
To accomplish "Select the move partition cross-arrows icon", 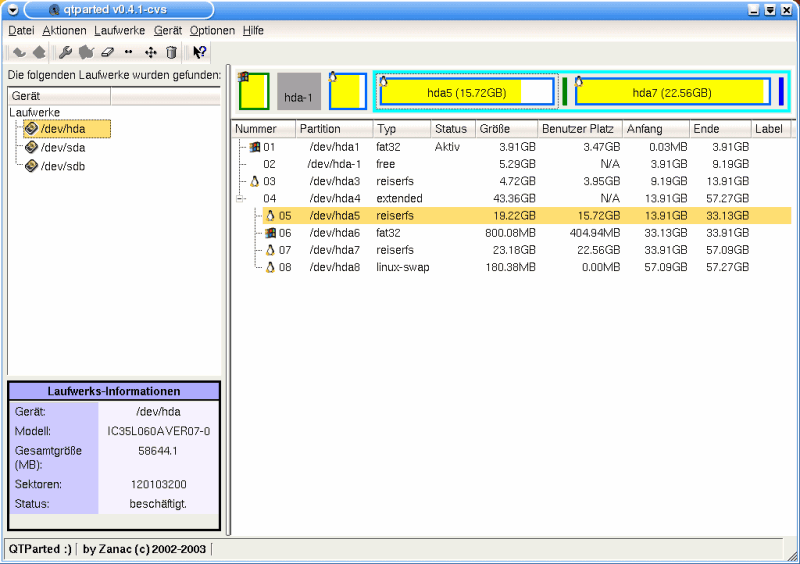I will click(x=151, y=52).
